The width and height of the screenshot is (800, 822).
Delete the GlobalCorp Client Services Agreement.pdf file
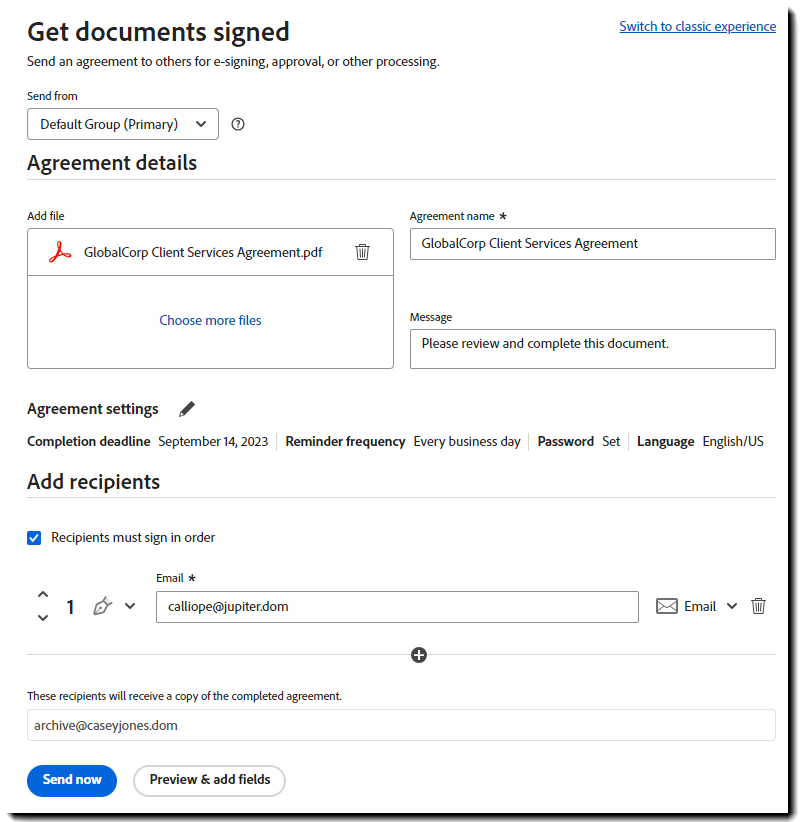coord(362,252)
